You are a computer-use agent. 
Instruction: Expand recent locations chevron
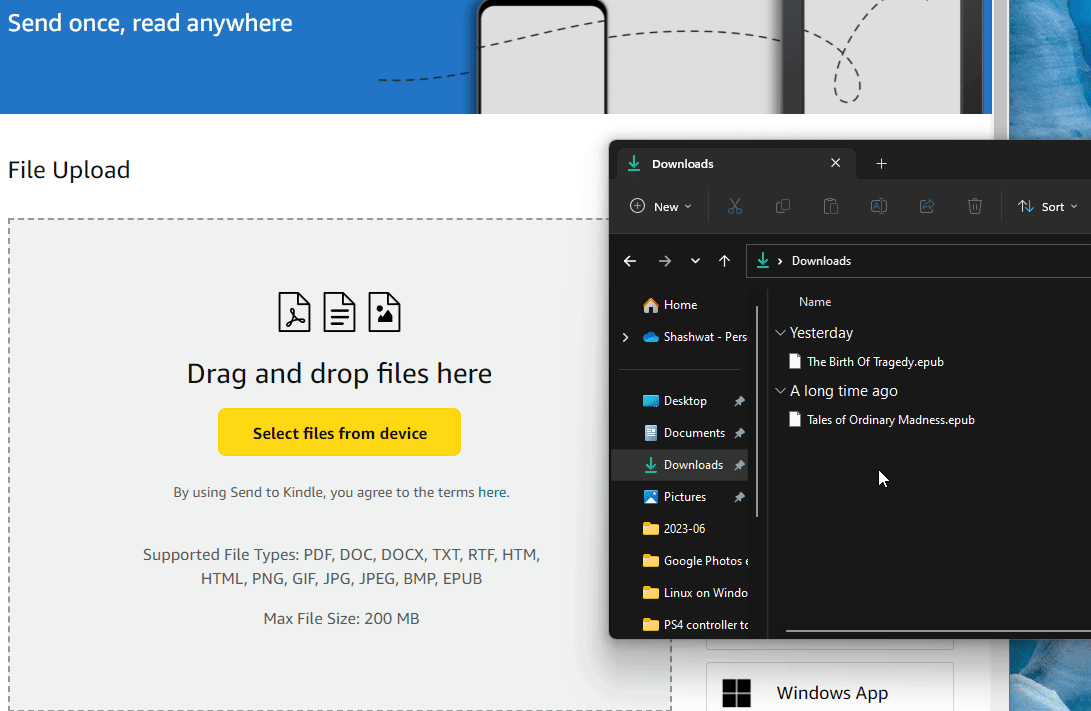coord(695,261)
